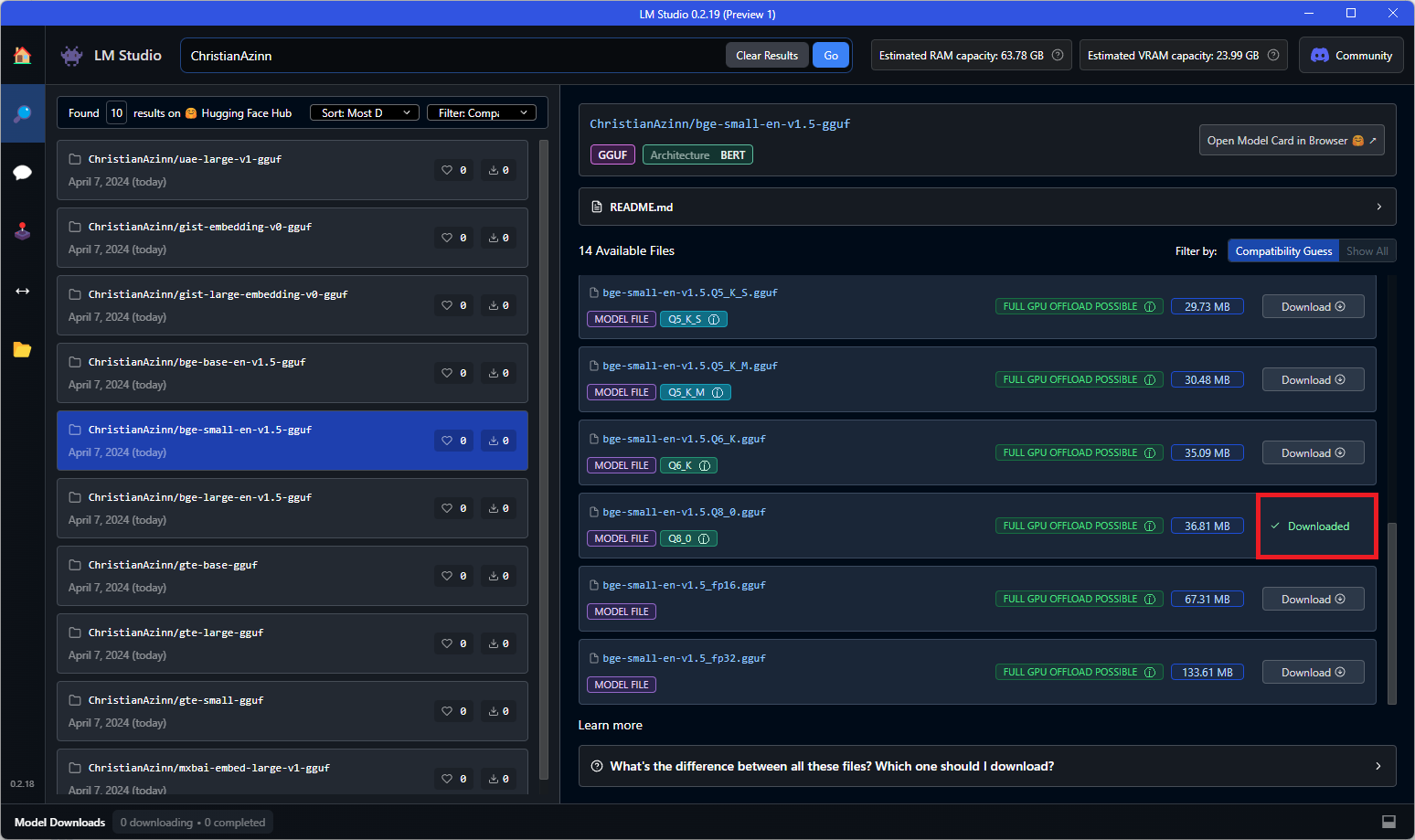Click the RAM capacity help icon
The height and width of the screenshot is (840, 1415).
click(1058, 56)
